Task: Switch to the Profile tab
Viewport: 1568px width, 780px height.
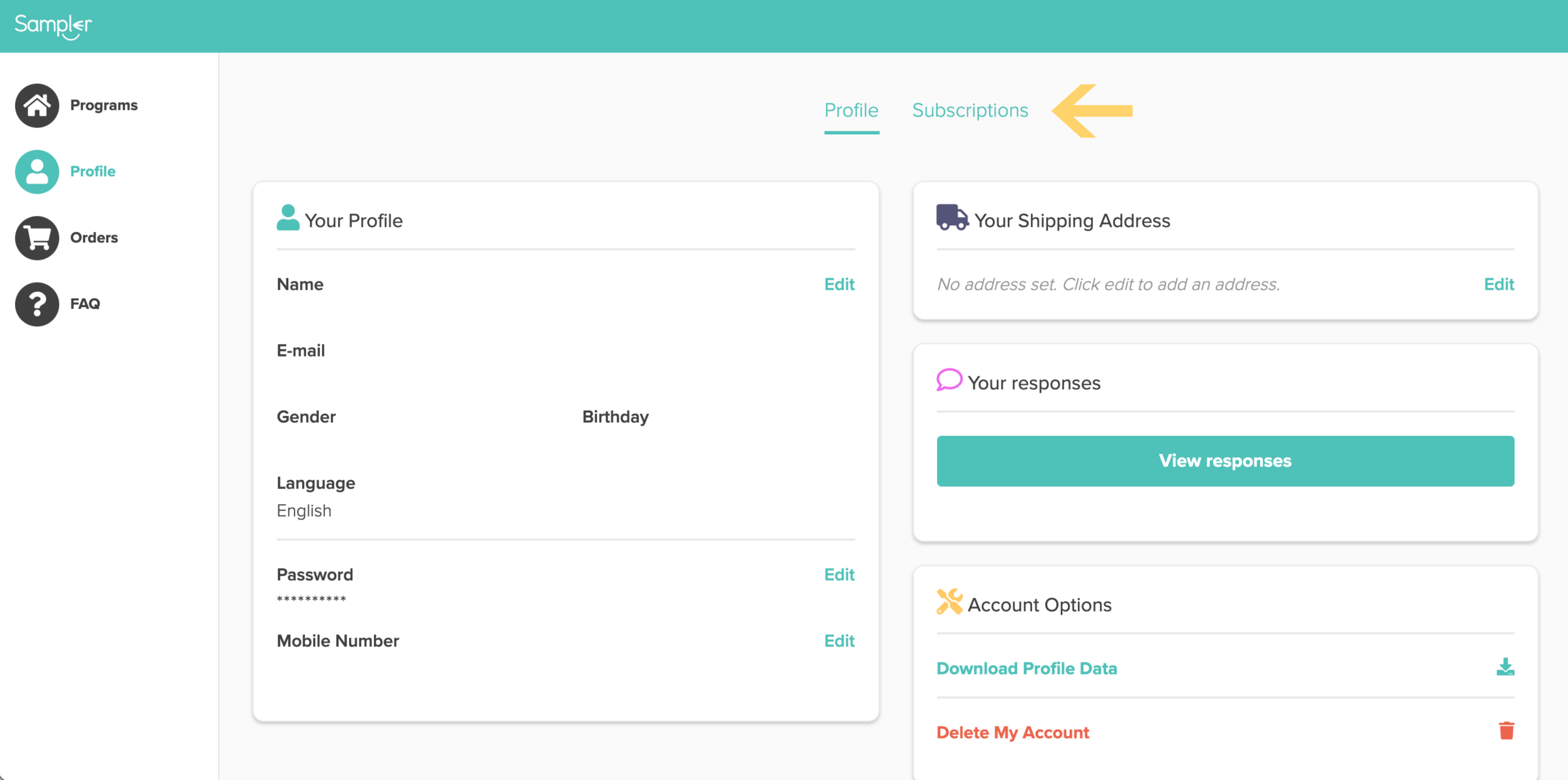Action: (851, 110)
